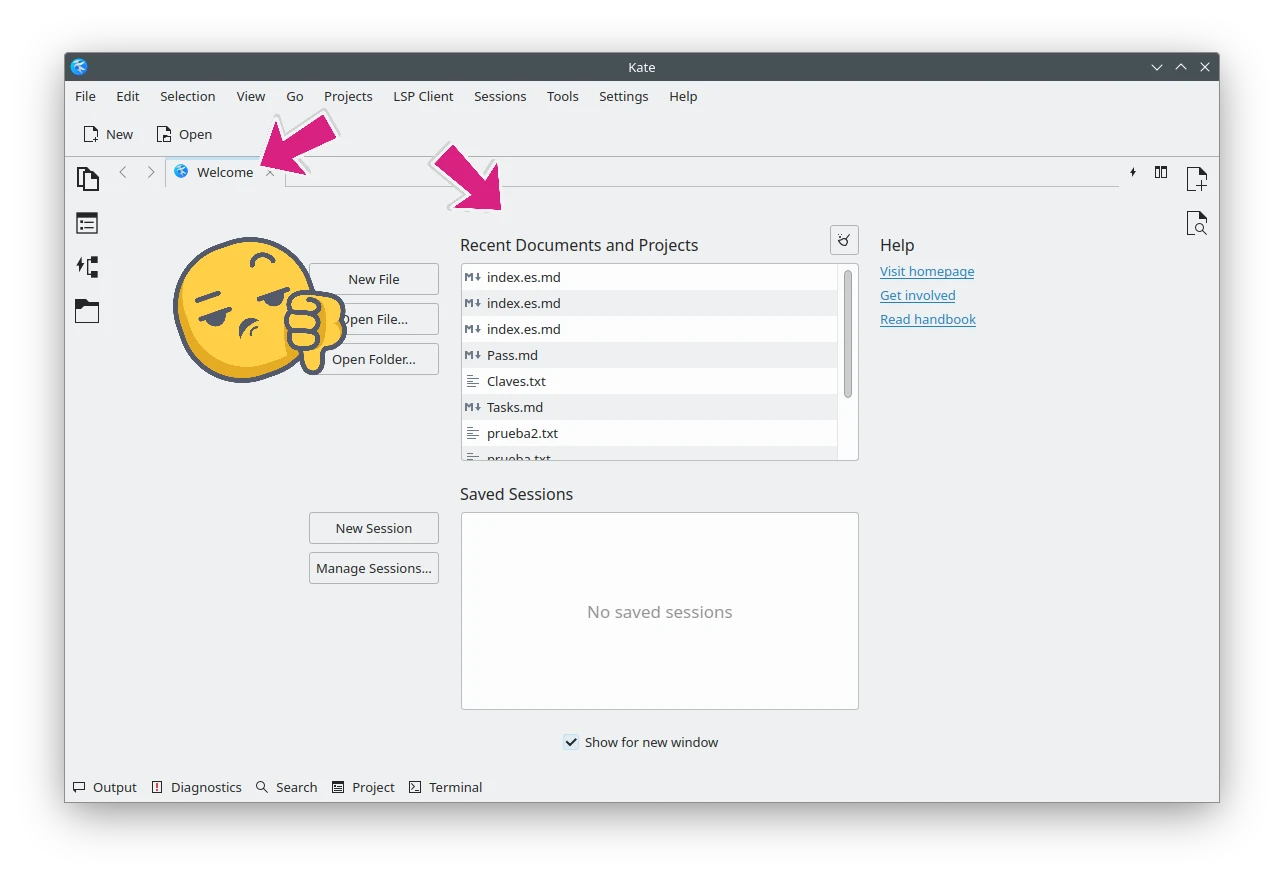Open the Documents sidebar panel icon
This screenshot has height=879, width=1284.
pyautogui.click(x=88, y=179)
